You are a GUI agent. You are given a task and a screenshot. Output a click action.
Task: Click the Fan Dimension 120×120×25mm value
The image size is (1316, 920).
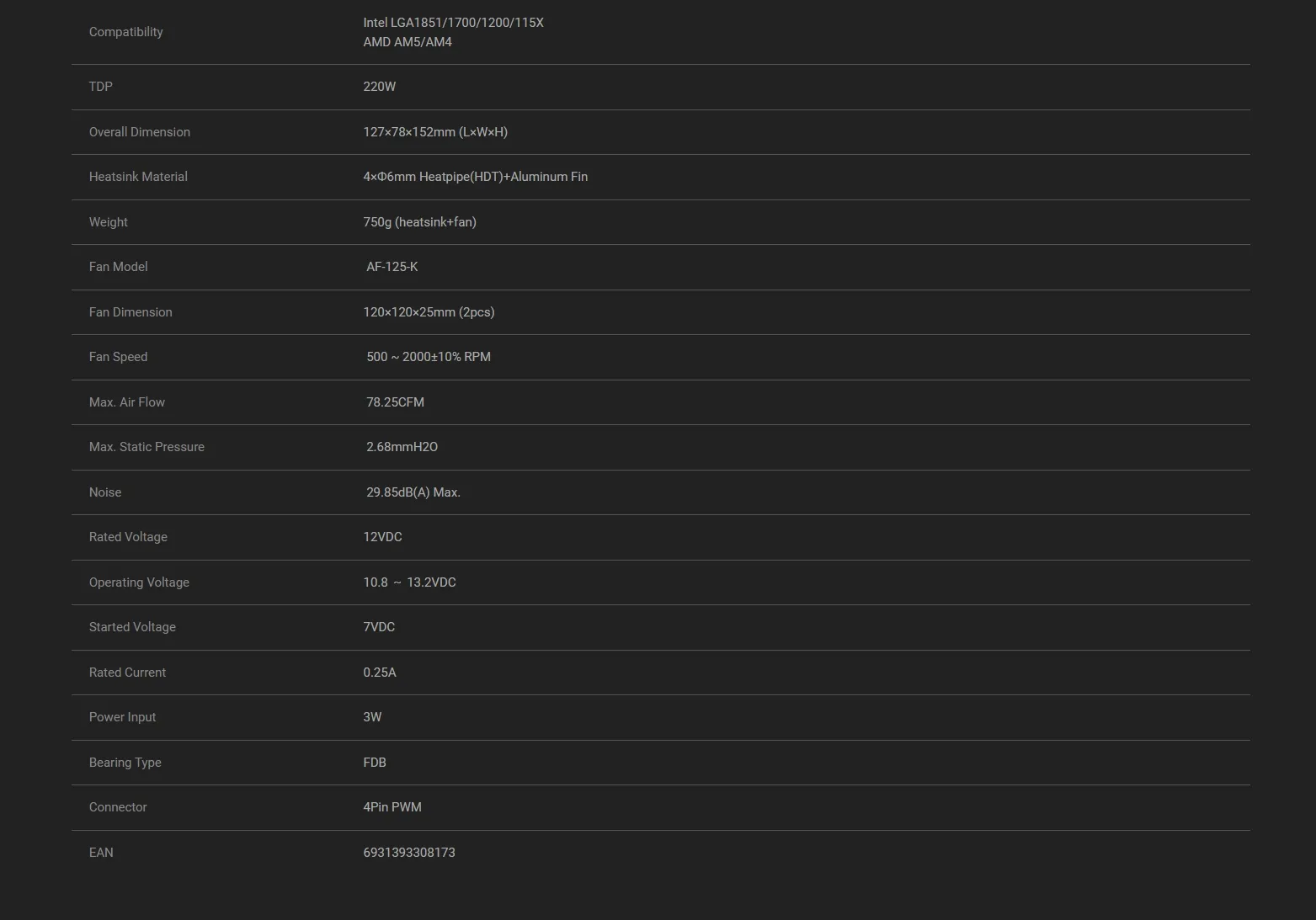429,312
